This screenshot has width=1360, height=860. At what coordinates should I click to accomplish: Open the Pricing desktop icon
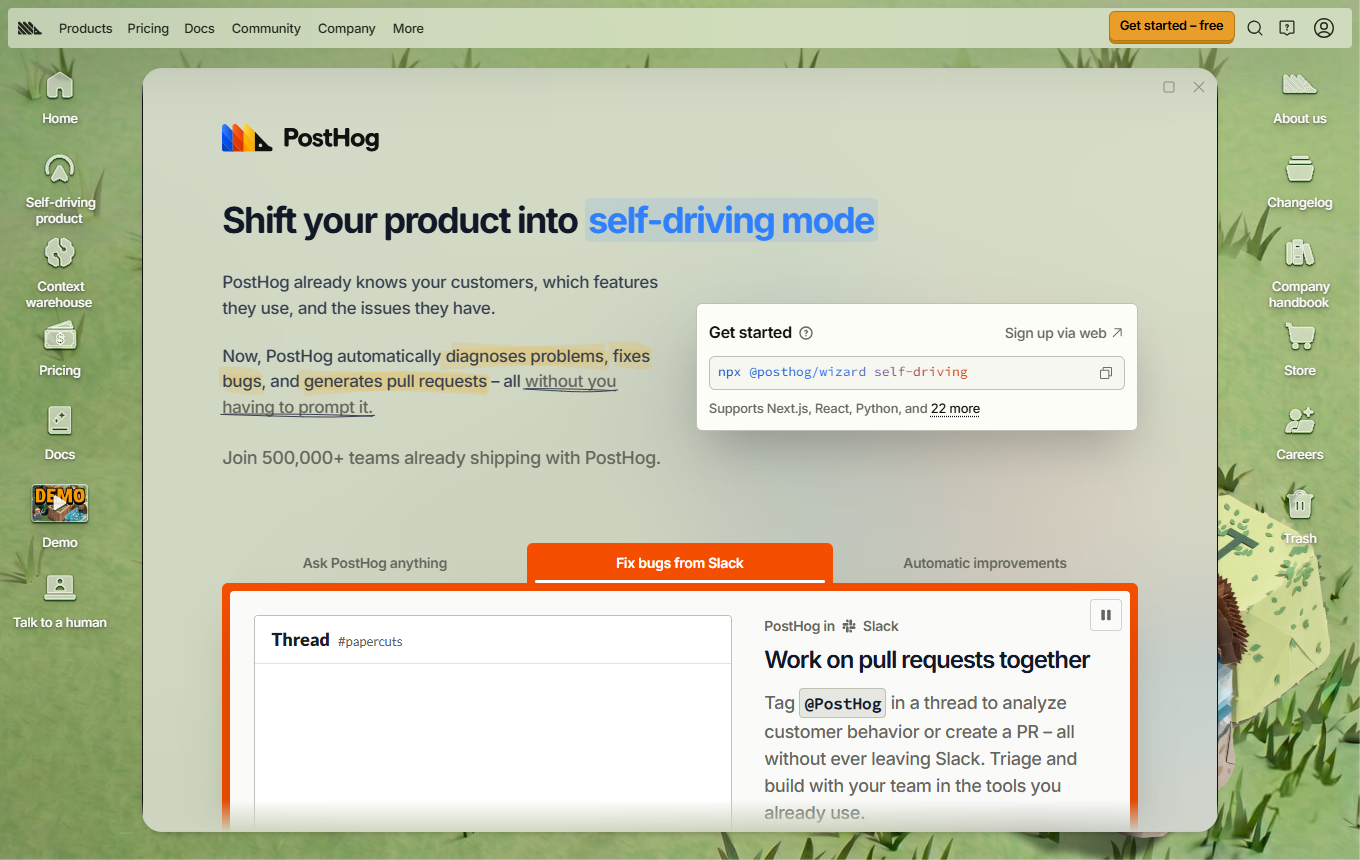pos(60,349)
